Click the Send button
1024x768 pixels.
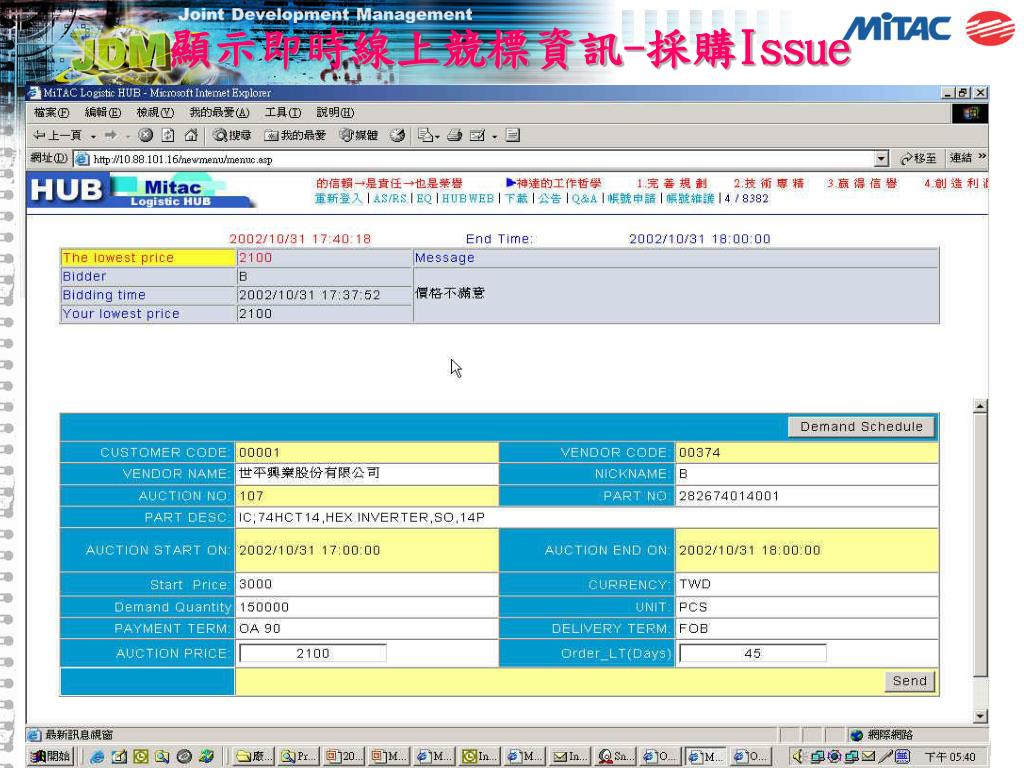tap(910, 680)
